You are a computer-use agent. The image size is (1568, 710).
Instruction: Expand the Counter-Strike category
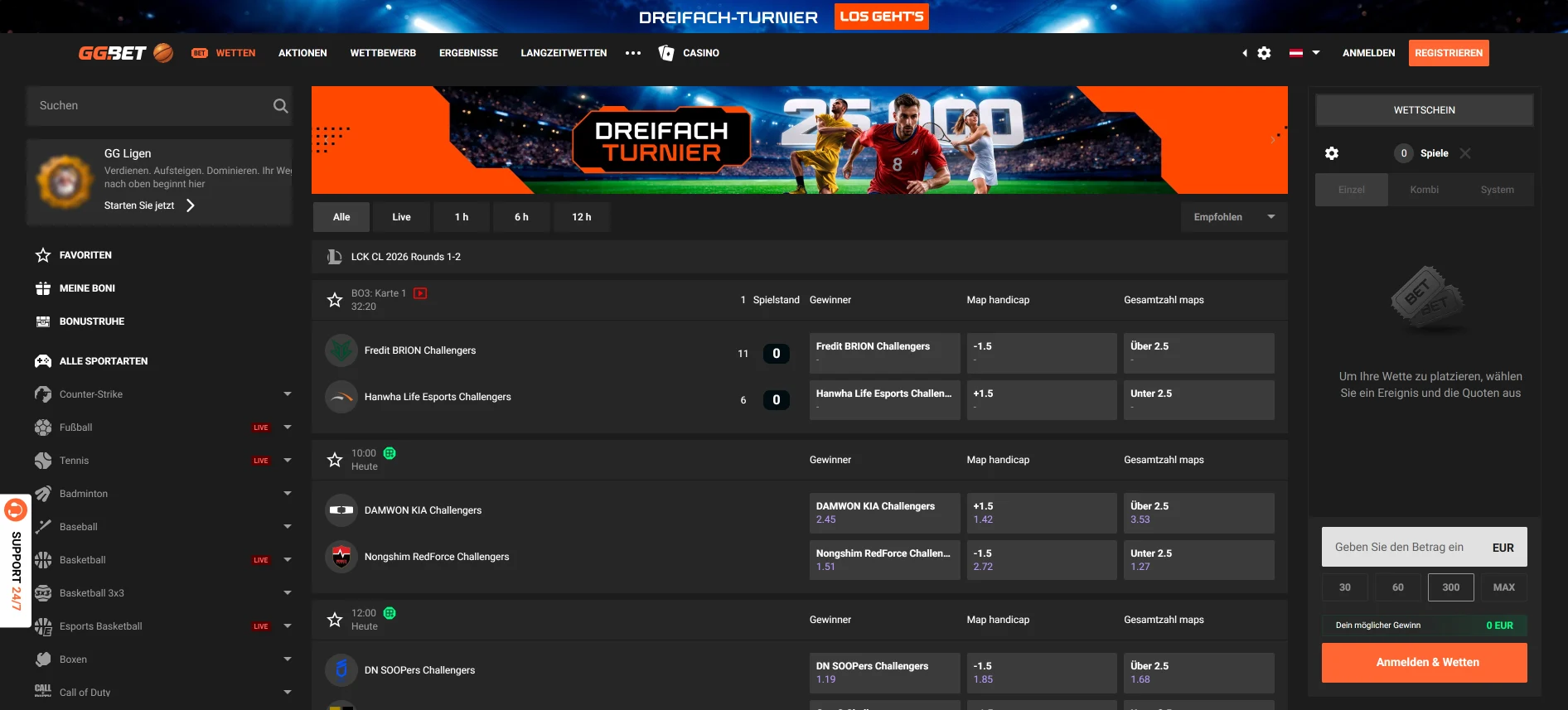click(288, 394)
